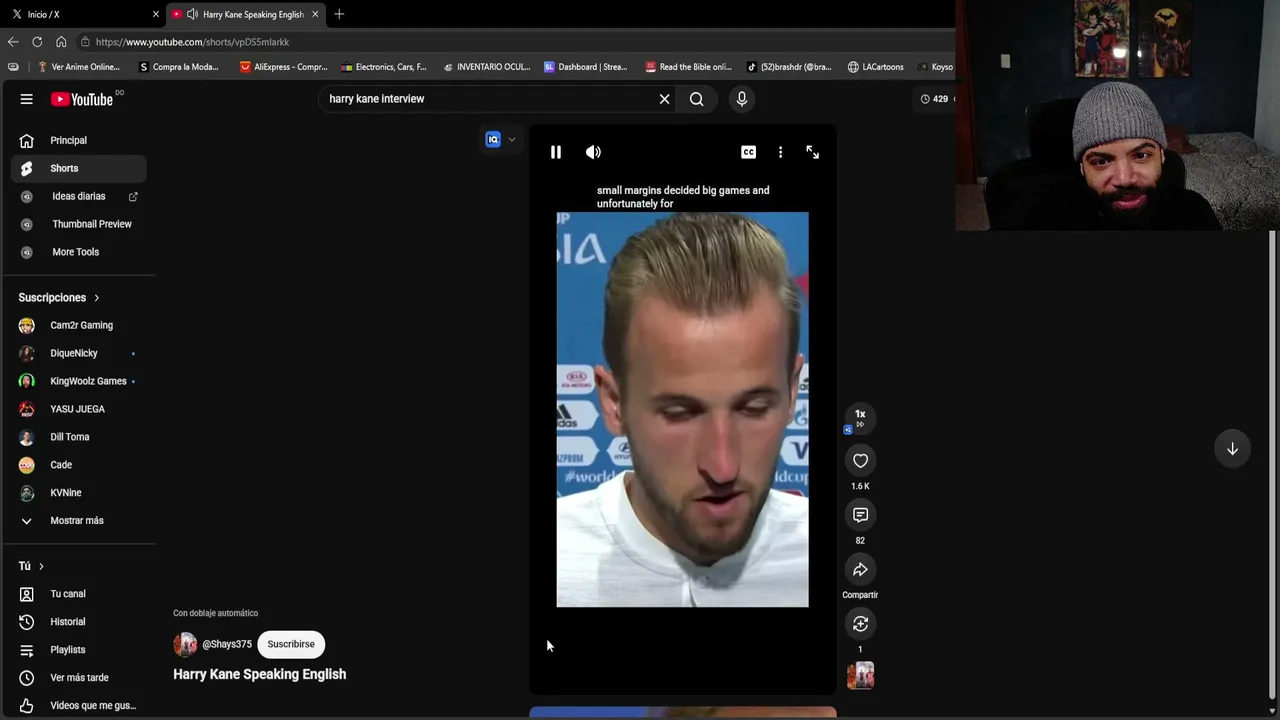Open the short's sound thumbnail

[x=860, y=676]
